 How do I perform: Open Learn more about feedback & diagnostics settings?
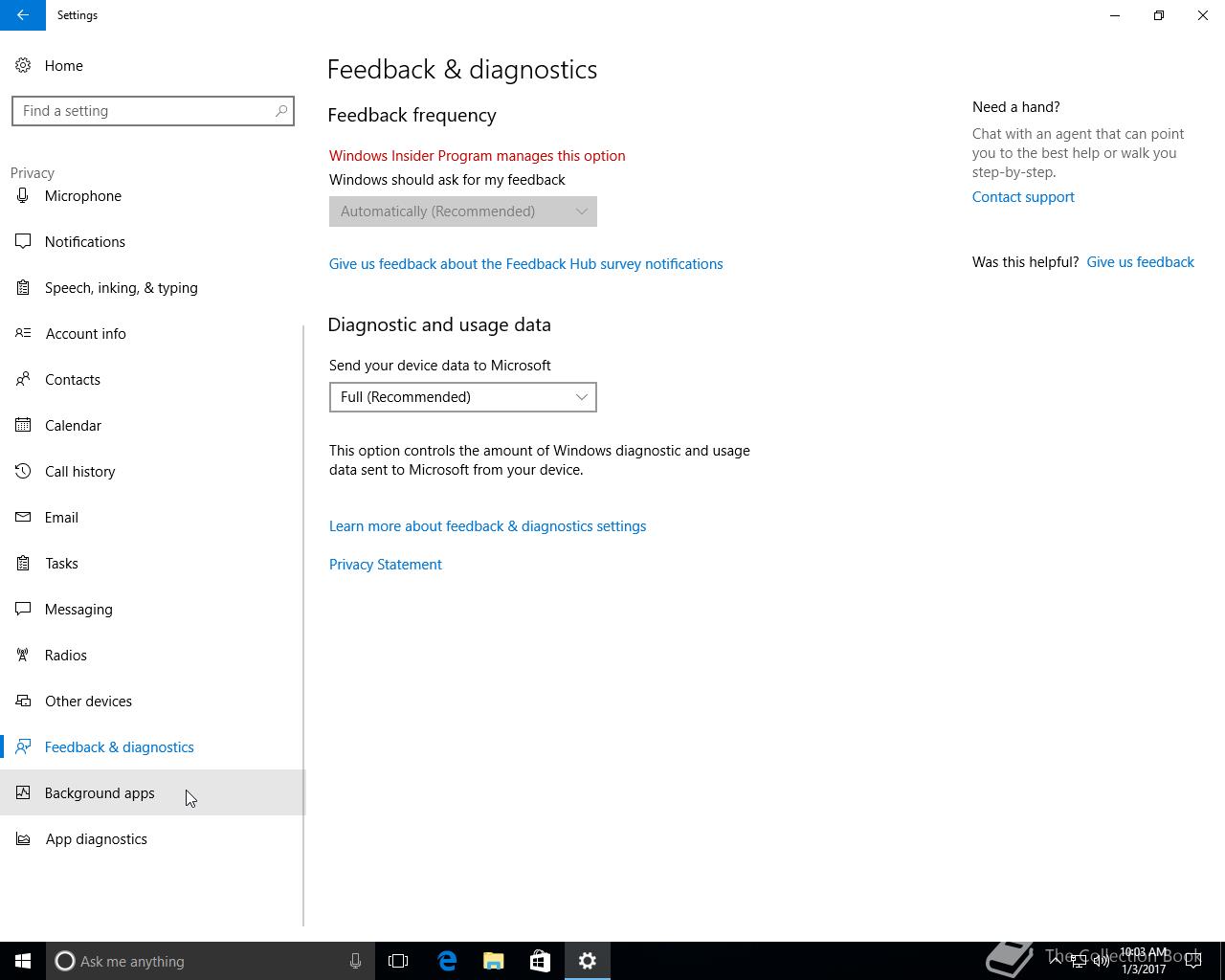click(488, 526)
